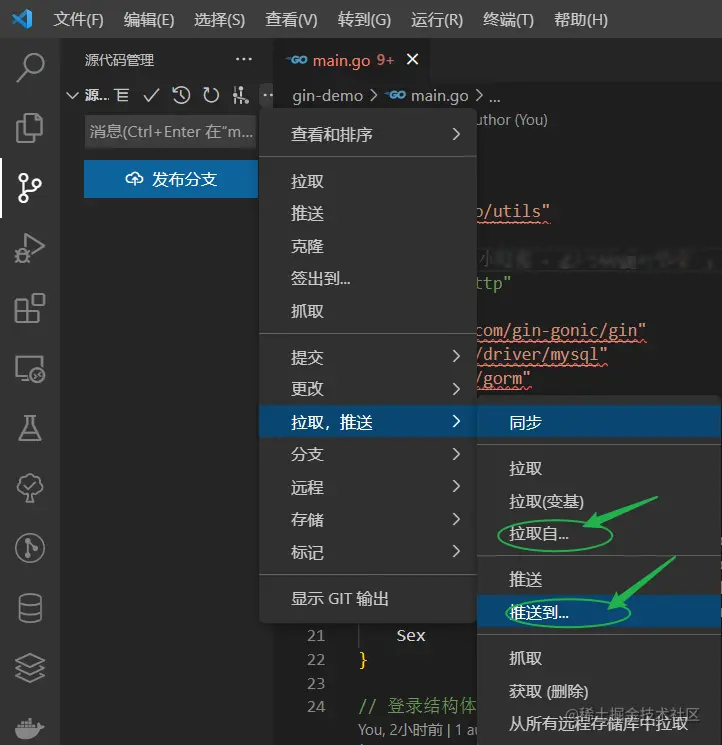Open the Remote Explorer view
Screen dimensions: 722x745
[x=29, y=369]
